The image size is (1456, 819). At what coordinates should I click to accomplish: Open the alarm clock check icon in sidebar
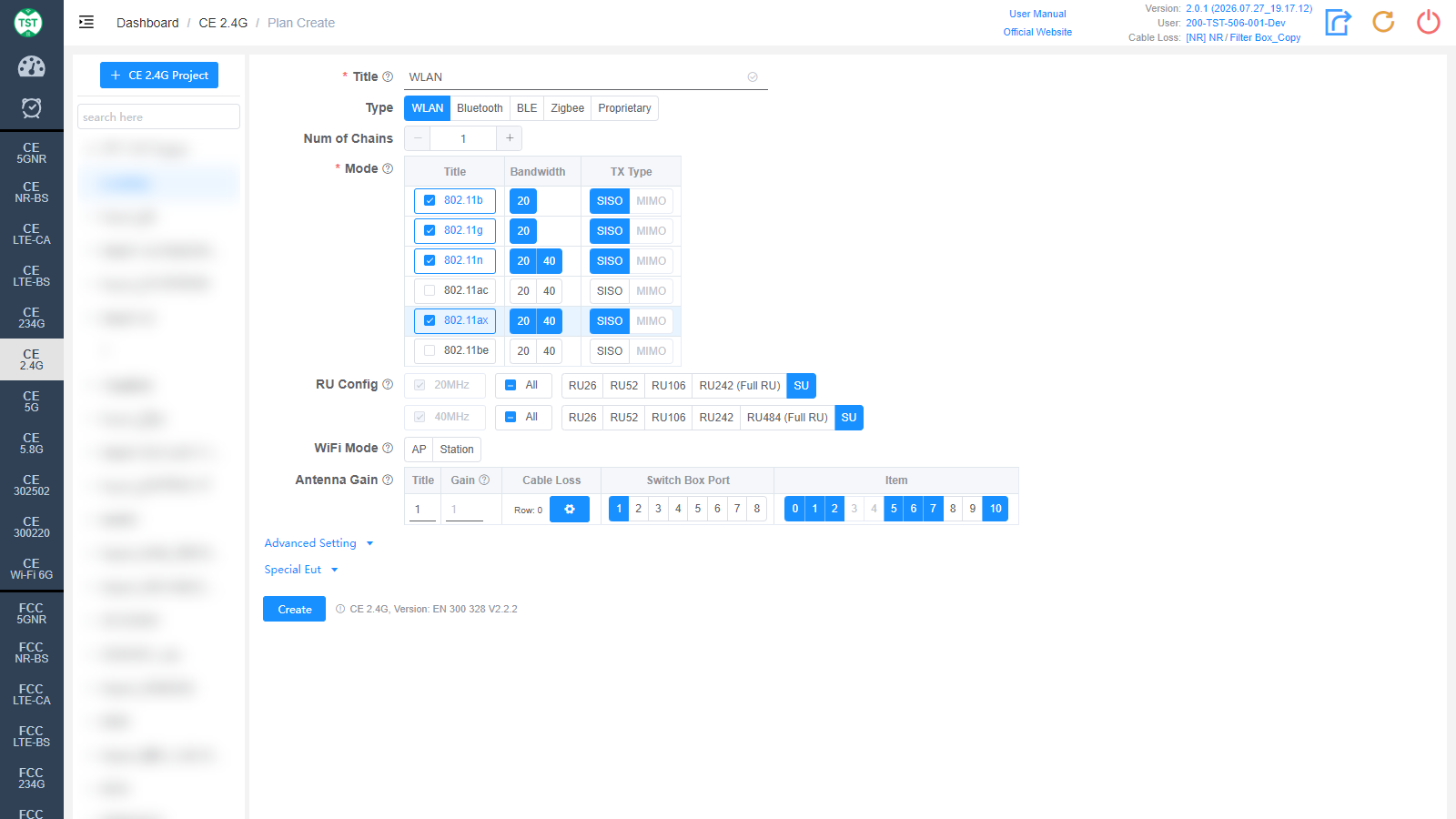(x=31, y=108)
